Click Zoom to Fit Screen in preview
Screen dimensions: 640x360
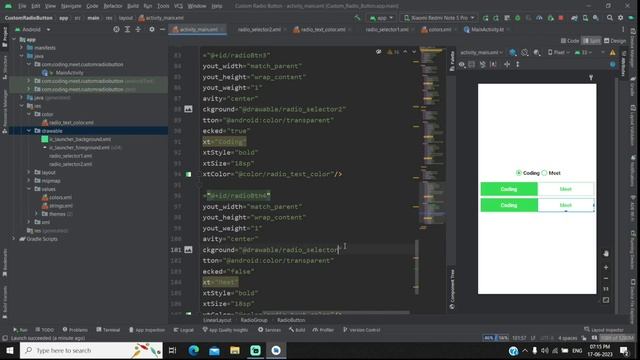(606, 300)
